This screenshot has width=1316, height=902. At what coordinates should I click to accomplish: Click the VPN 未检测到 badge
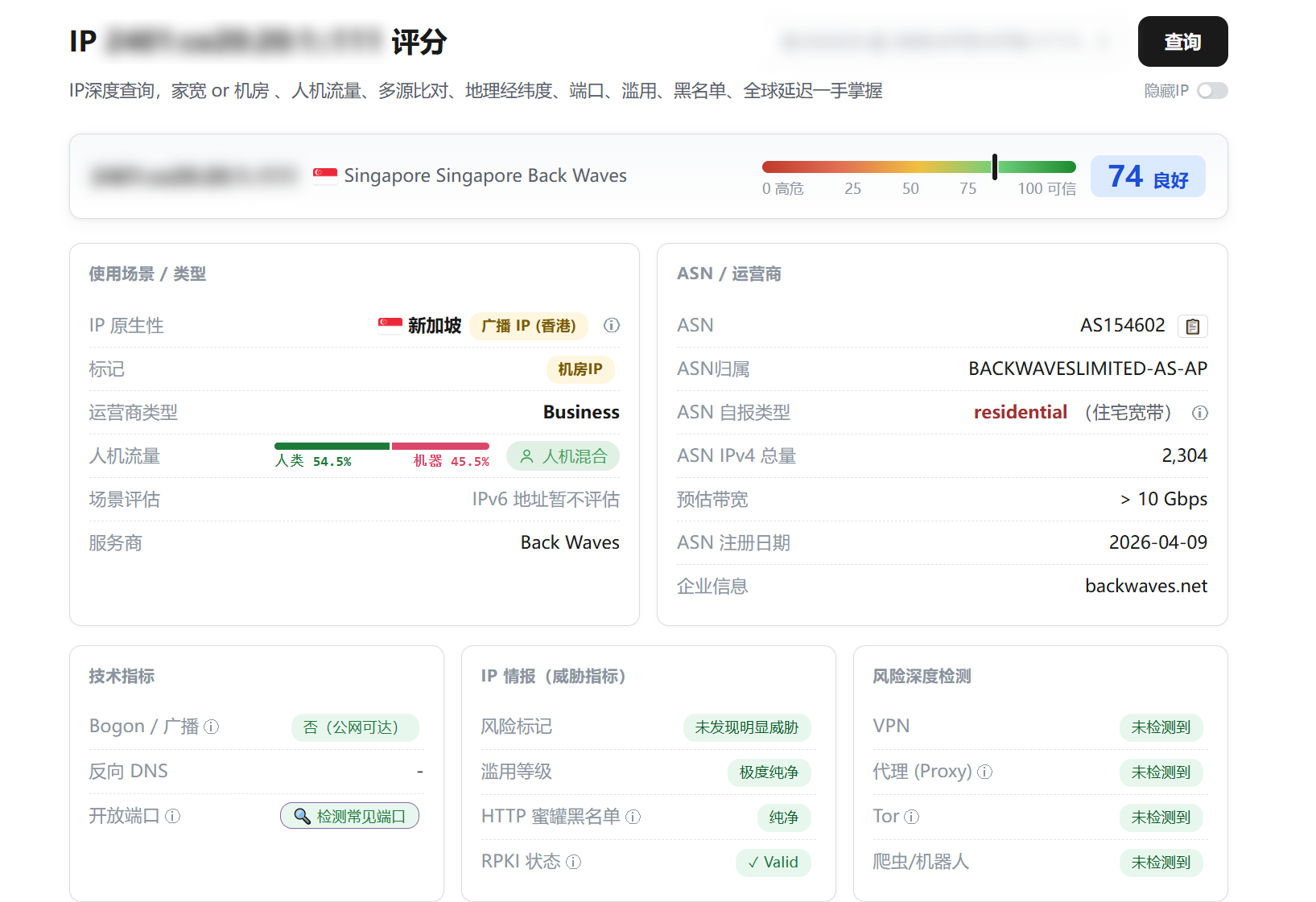point(1161,727)
